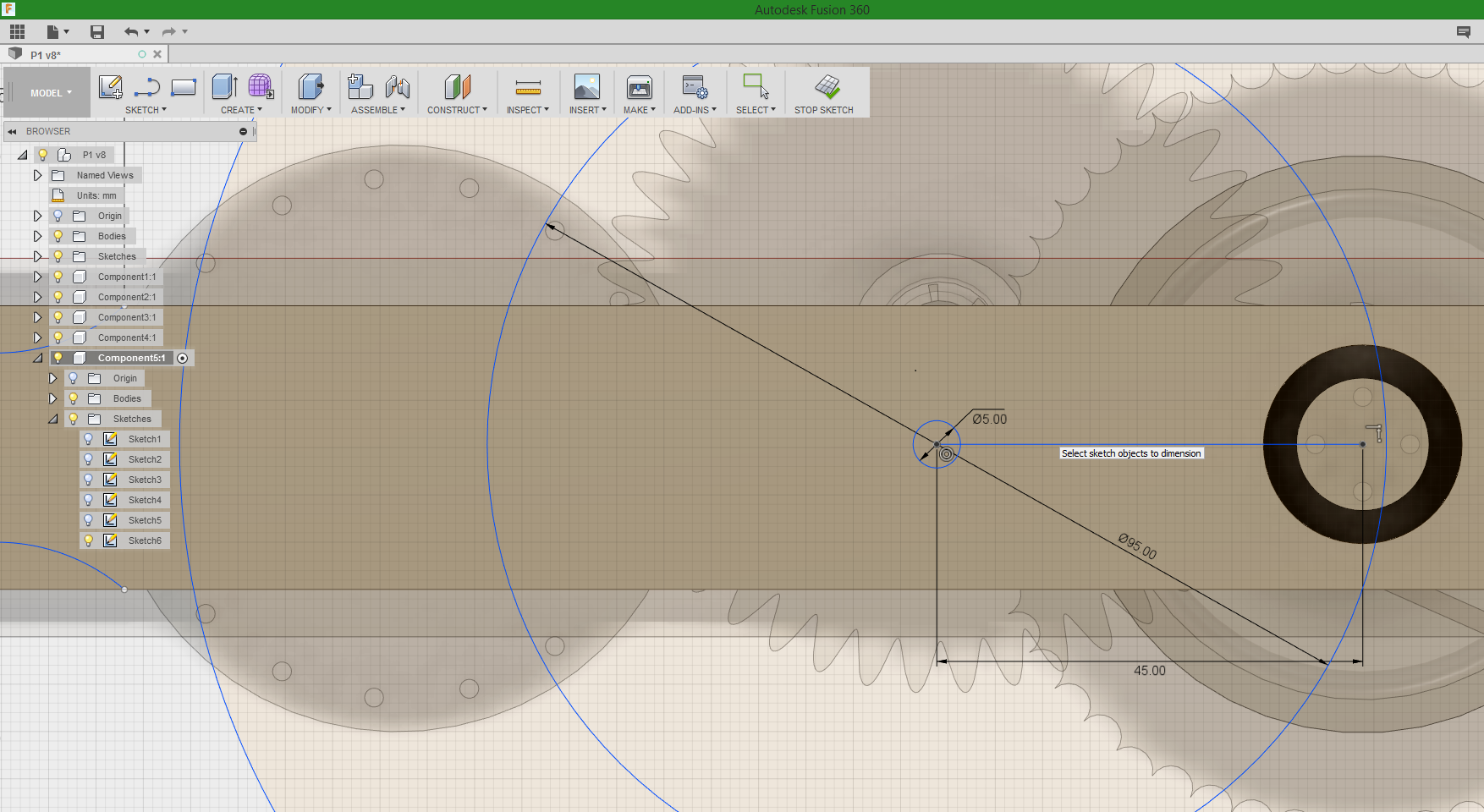Select the P1 v8* document tab
This screenshot has height=812, width=1484.
tap(85, 54)
